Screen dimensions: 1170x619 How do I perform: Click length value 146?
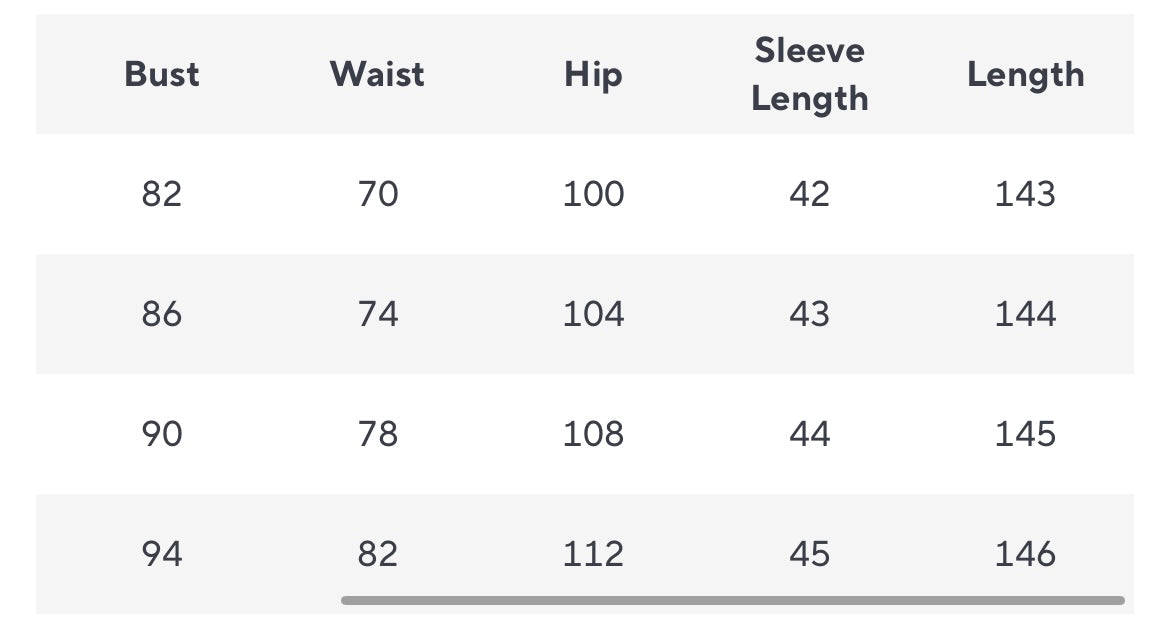point(1025,553)
